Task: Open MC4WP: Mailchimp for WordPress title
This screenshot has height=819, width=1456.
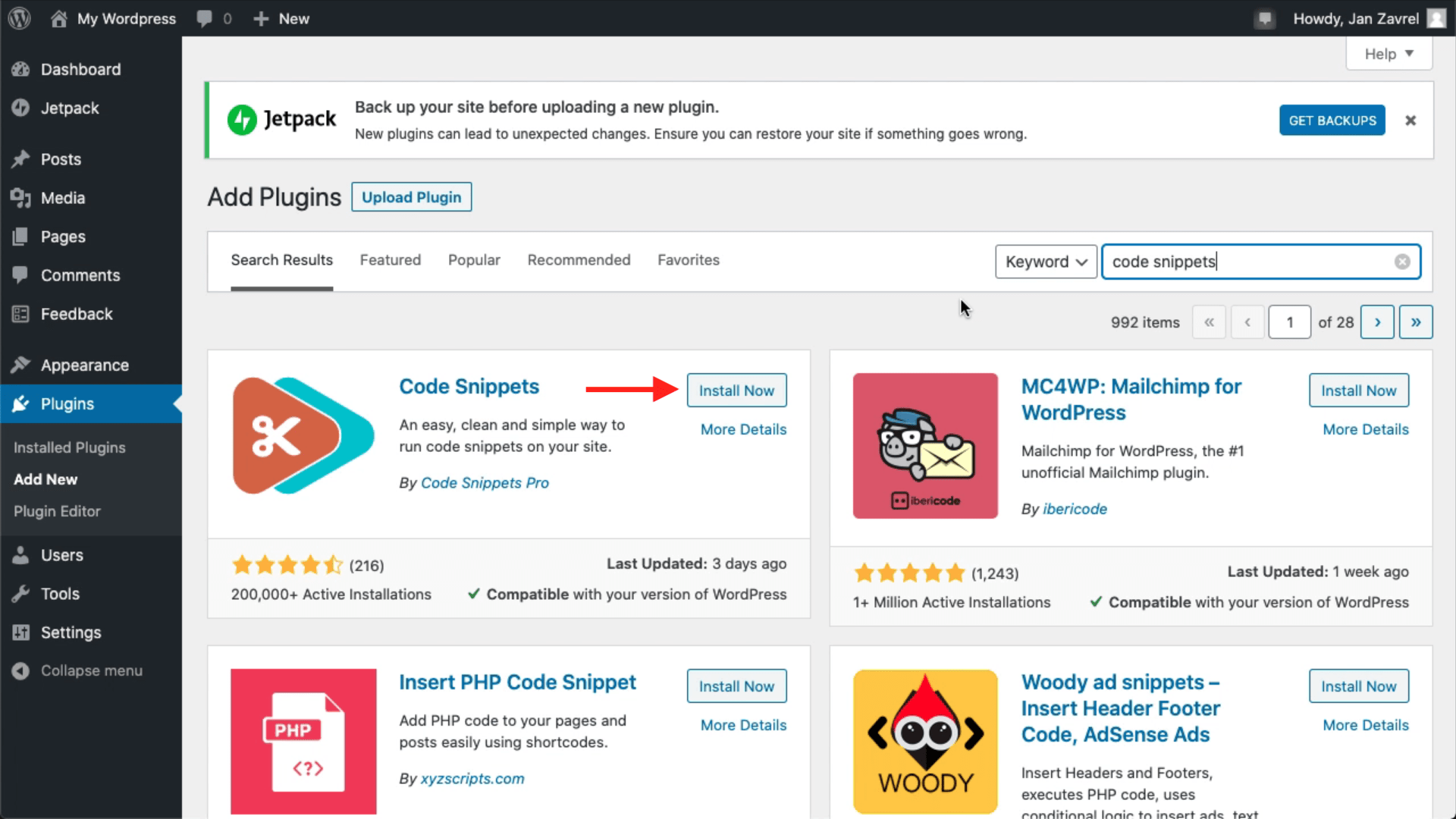Action: (x=1131, y=400)
